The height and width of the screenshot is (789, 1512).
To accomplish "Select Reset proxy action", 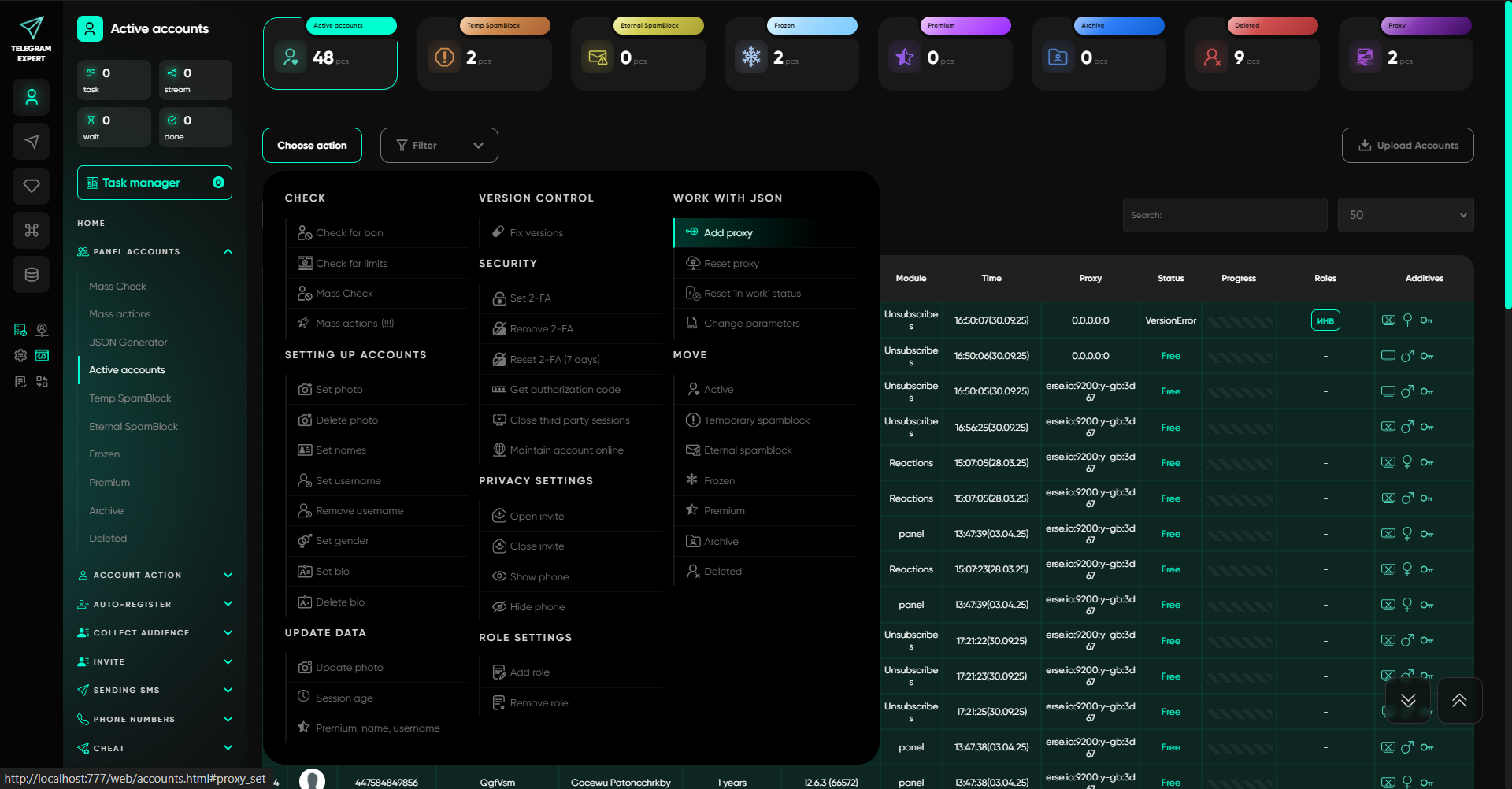I will [765, 264].
